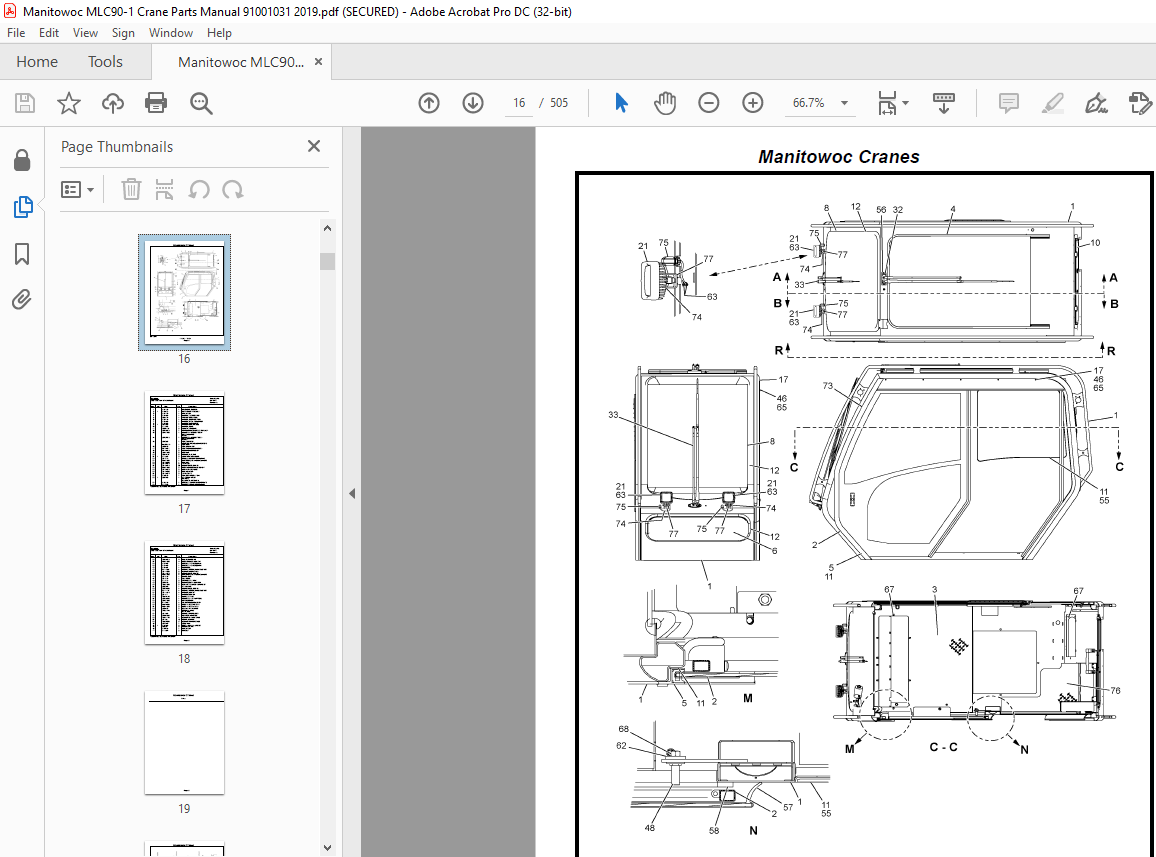Screen dimensions: 1156x857
Task: Select page 18 thumbnail
Action: pos(184,593)
